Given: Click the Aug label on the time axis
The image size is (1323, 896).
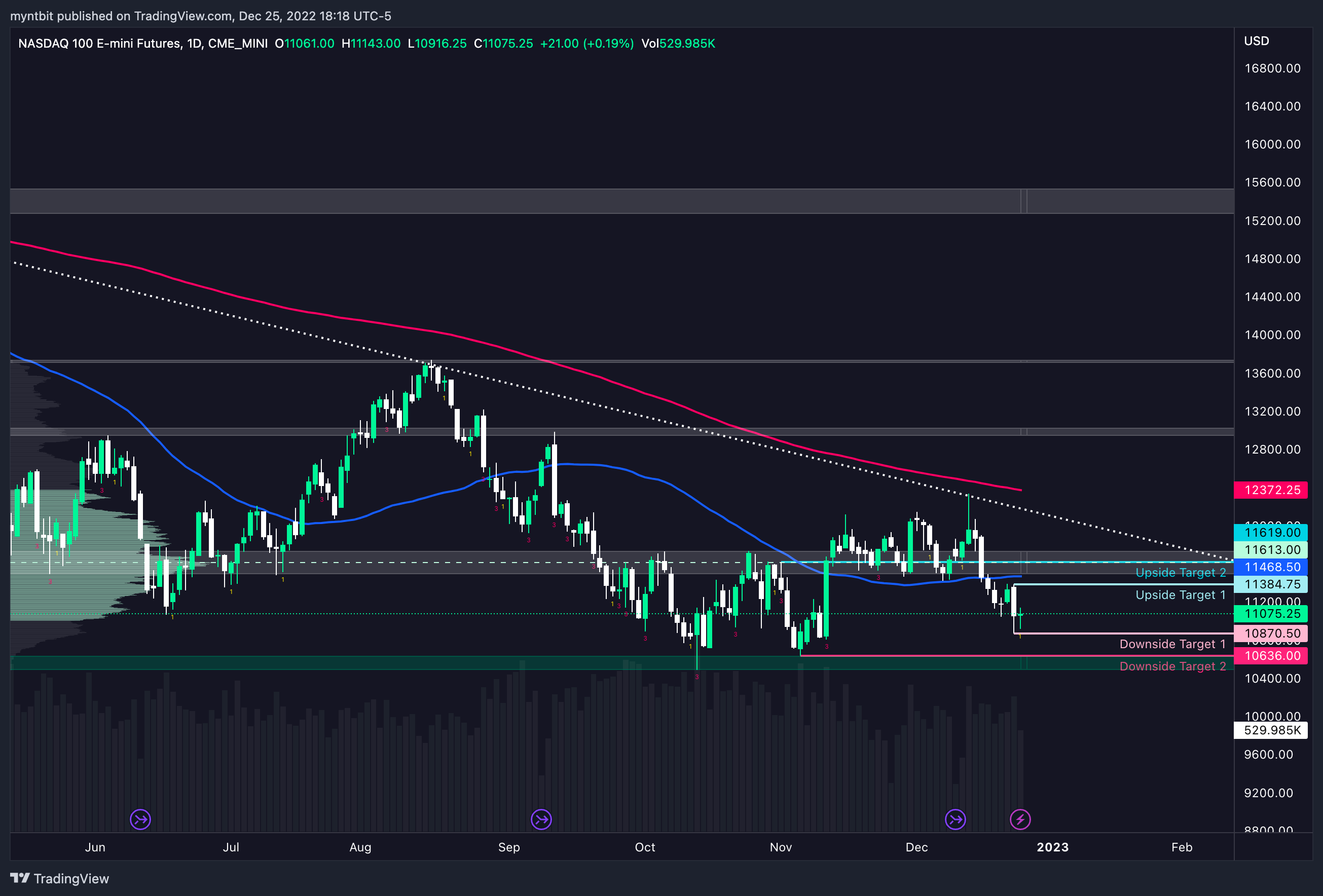Looking at the screenshot, I should [360, 847].
